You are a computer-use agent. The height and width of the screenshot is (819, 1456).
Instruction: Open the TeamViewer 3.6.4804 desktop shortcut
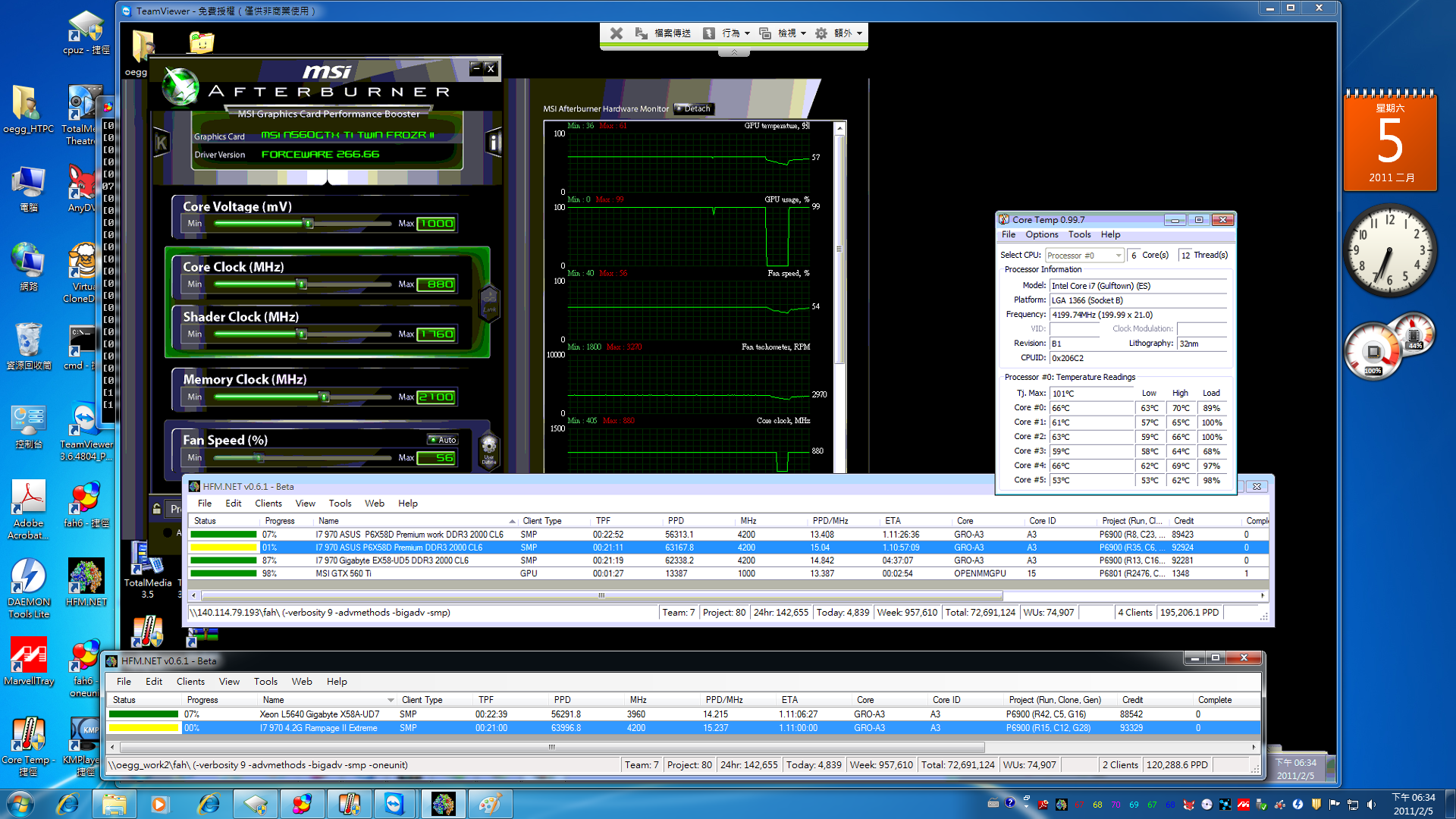[x=86, y=432]
